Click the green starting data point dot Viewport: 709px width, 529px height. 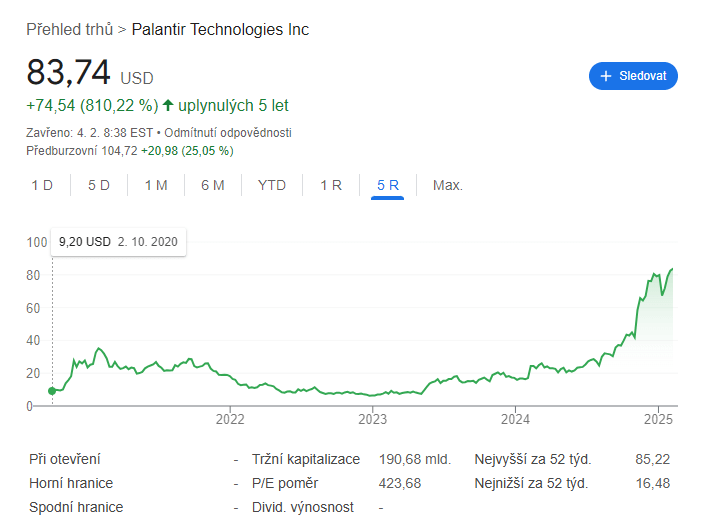click(x=52, y=391)
